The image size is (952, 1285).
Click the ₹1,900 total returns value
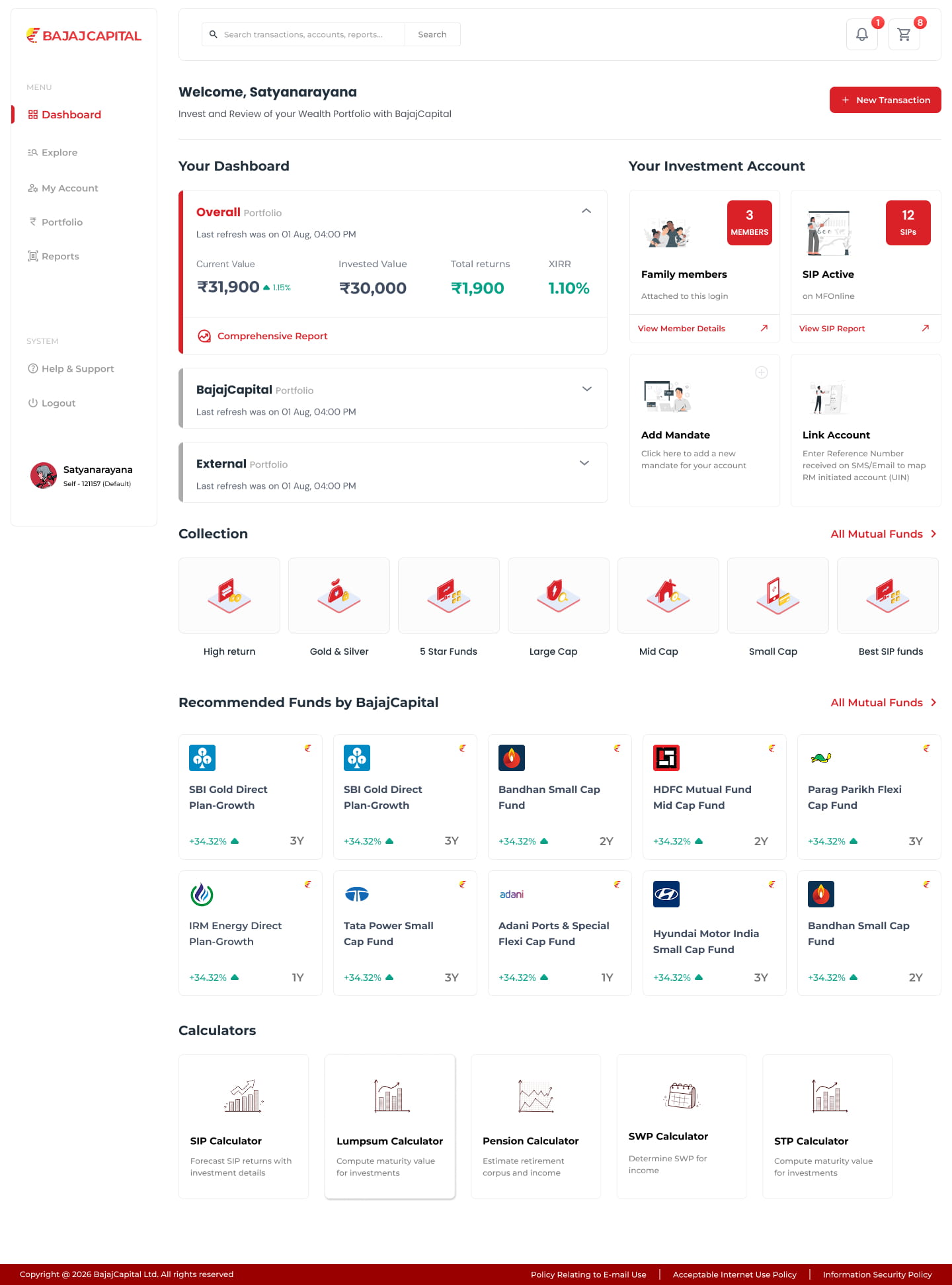477,288
